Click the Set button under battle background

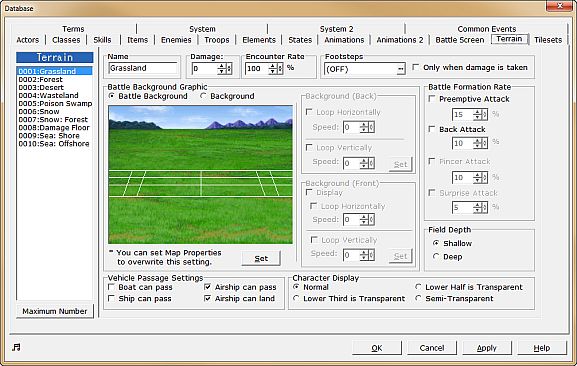pyautogui.click(x=261, y=258)
